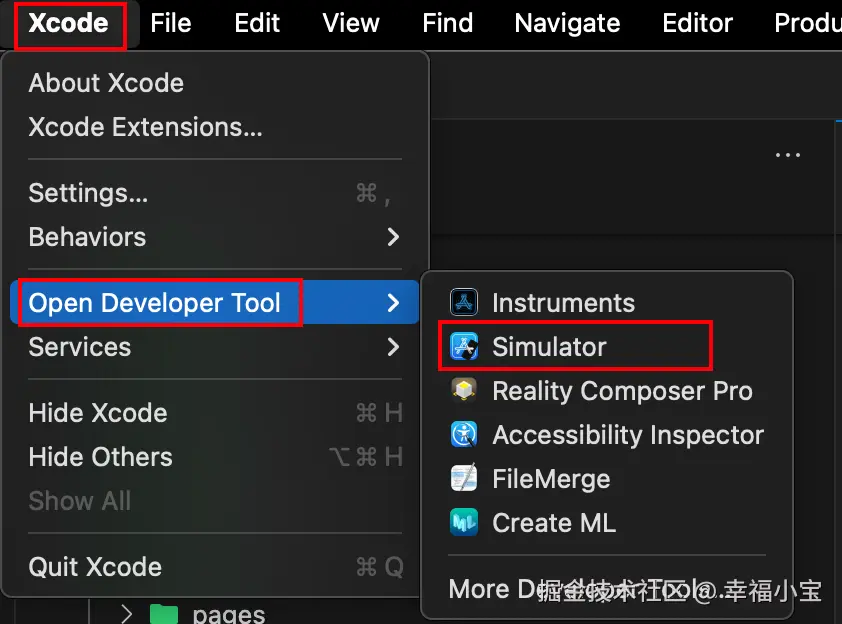
Task: Select Xcode Extensions menu entry
Action: coord(145,127)
